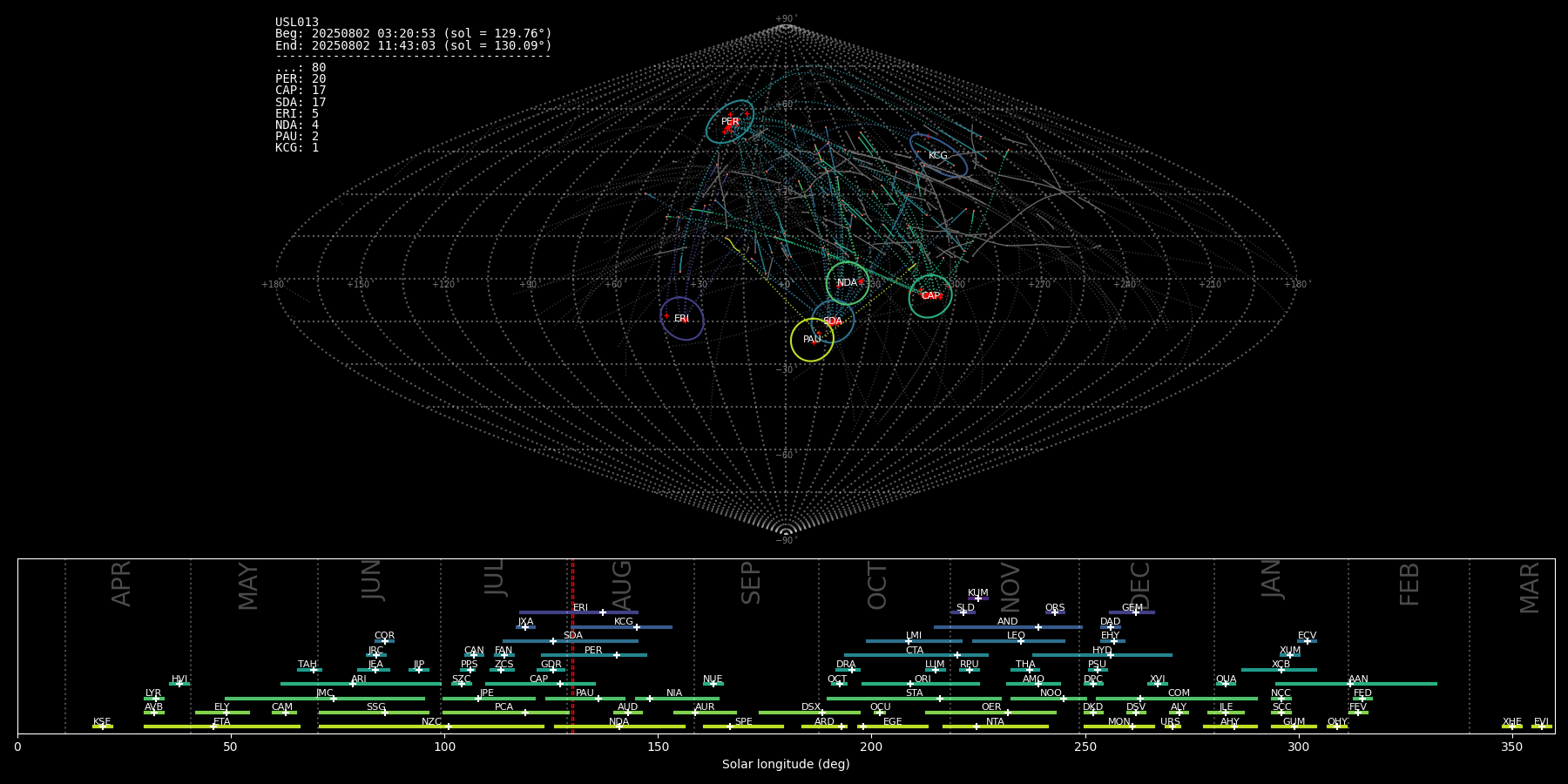This screenshot has height=784, width=1568.
Task: Click the MAR month label in the timeline
Action: (x=1530, y=588)
